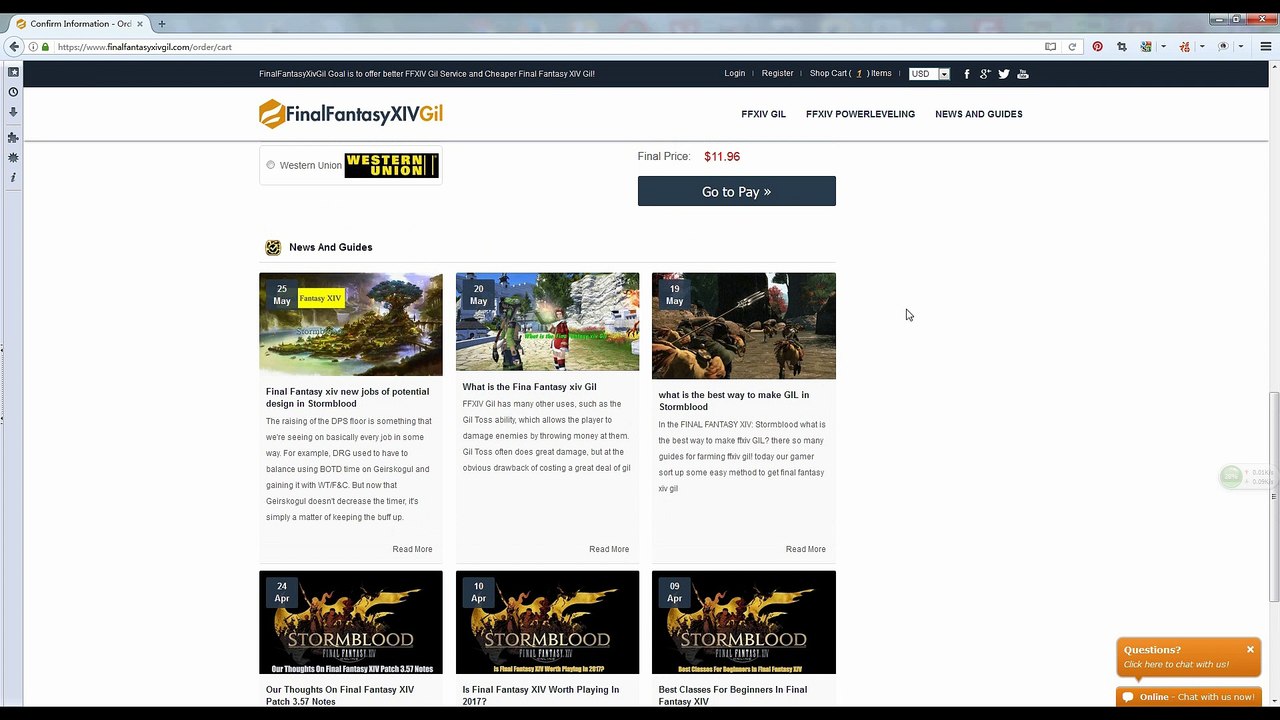Select the Western Union payment radio button

[x=271, y=165]
